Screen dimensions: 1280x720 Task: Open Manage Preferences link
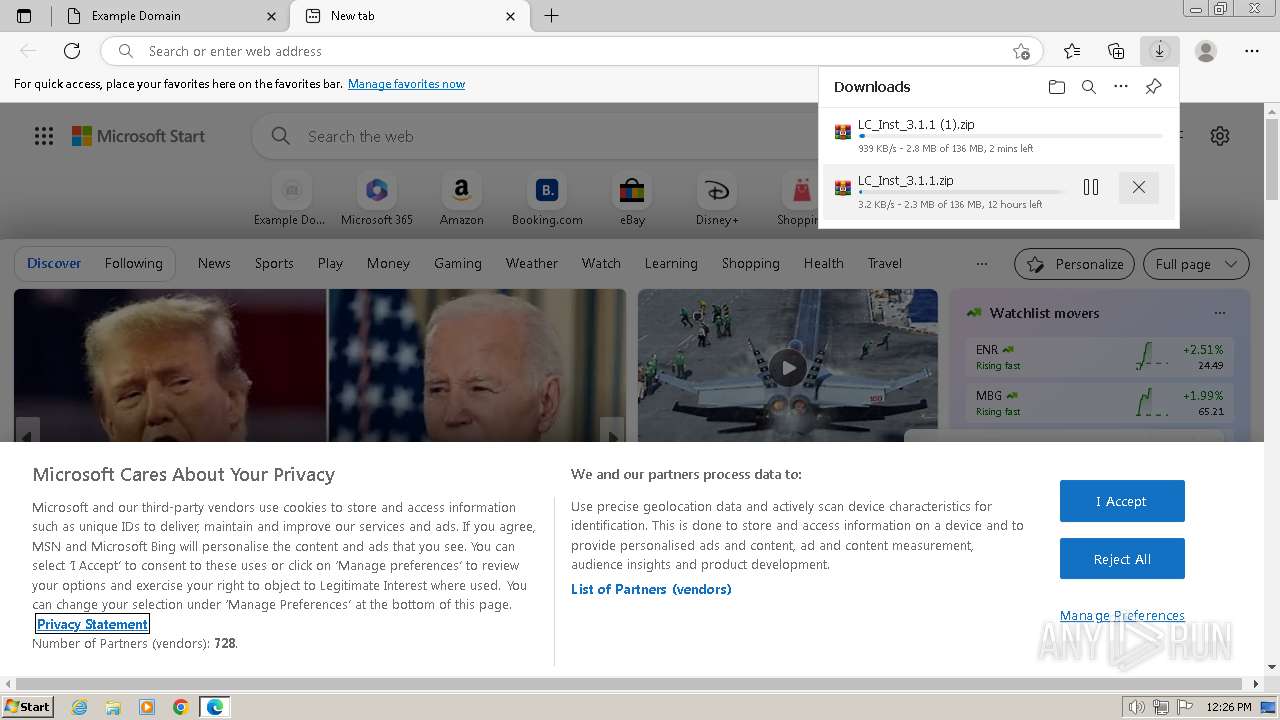(1122, 615)
